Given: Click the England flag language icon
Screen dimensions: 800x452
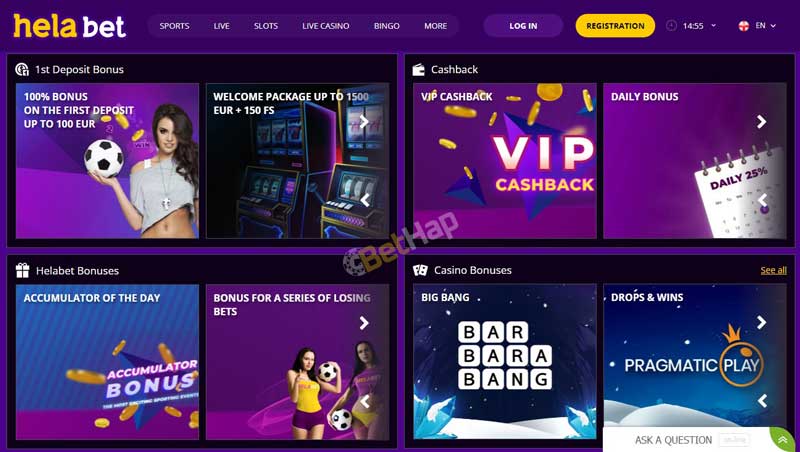Looking at the screenshot, I should click(744, 26).
